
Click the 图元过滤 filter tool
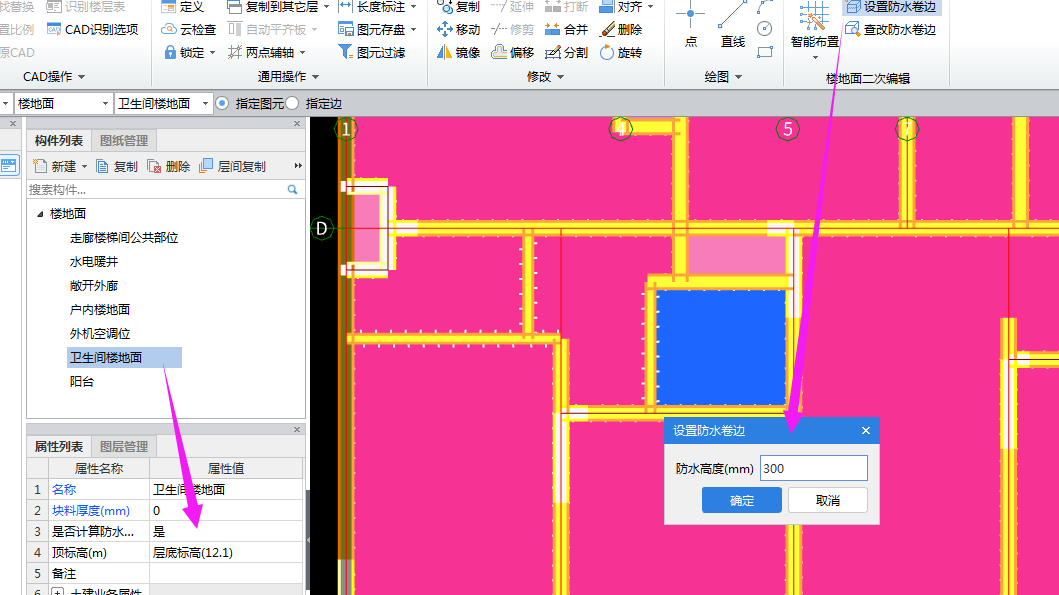(x=371, y=53)
